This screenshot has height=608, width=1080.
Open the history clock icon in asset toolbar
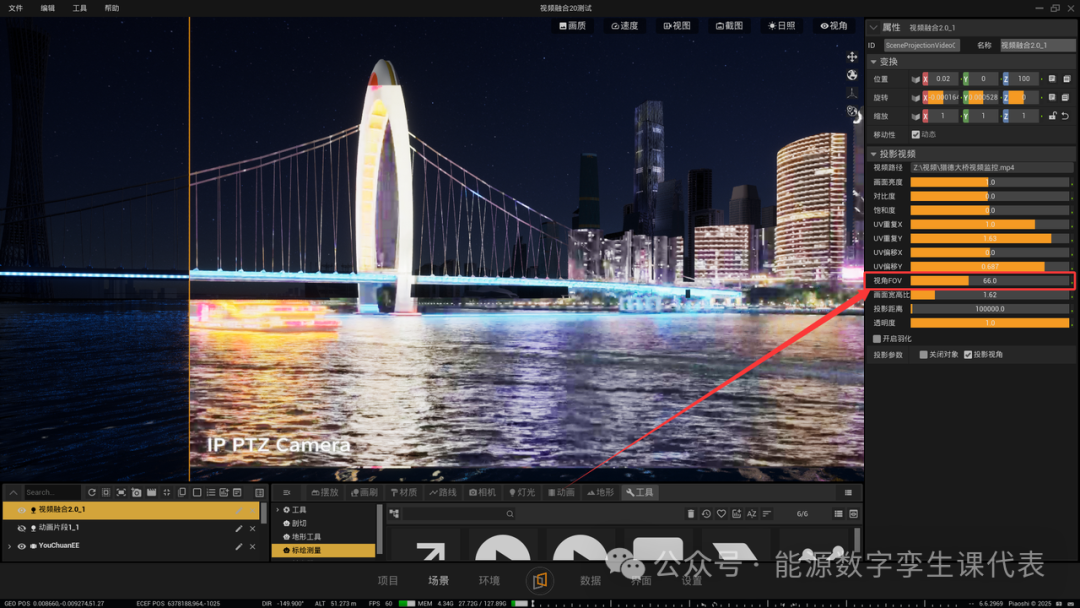click(x=706, y=514)
